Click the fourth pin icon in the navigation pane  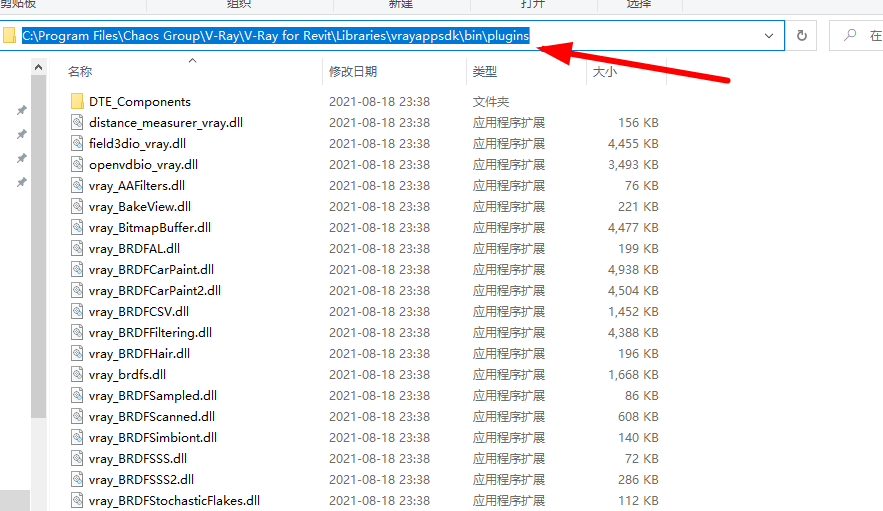(21, 183)
